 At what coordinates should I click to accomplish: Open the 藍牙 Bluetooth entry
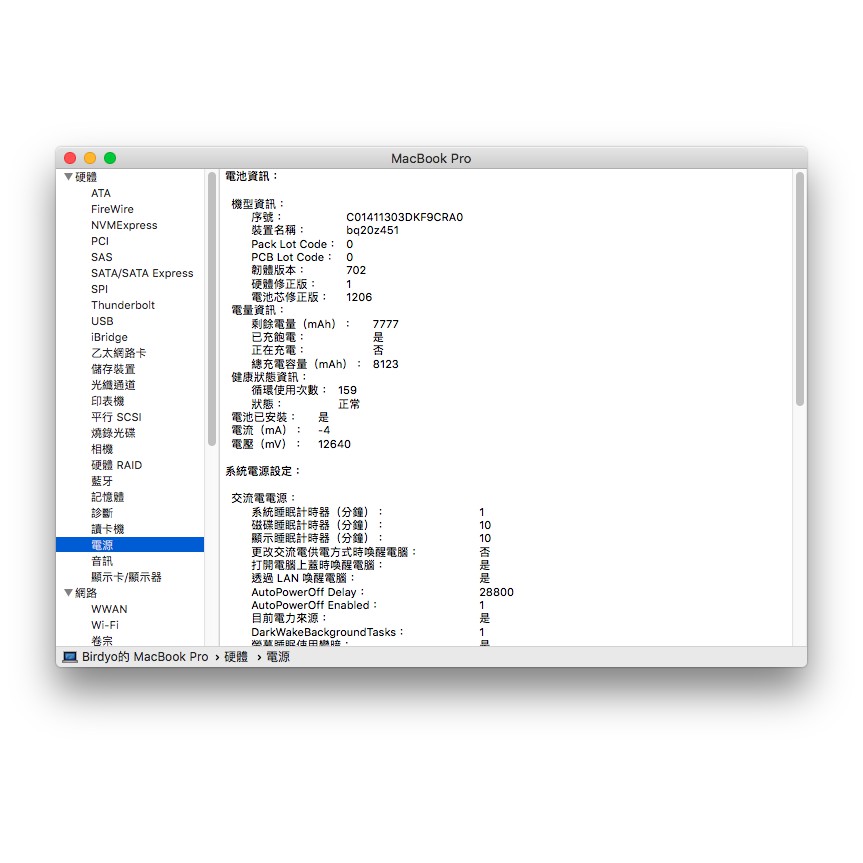click(x=102, y=481)
